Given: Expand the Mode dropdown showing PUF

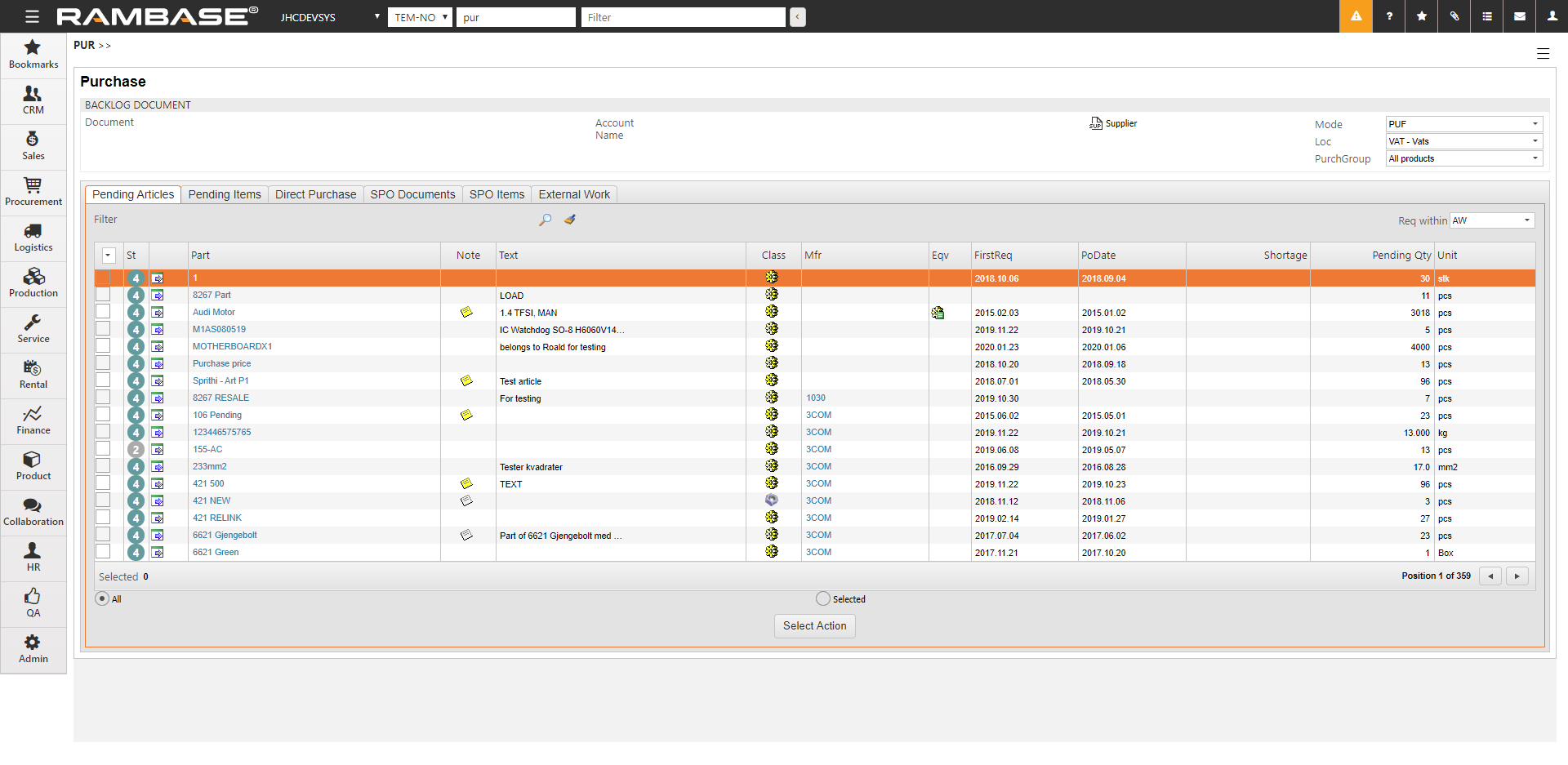Looking at the screenshot, I should [1463, 124].
